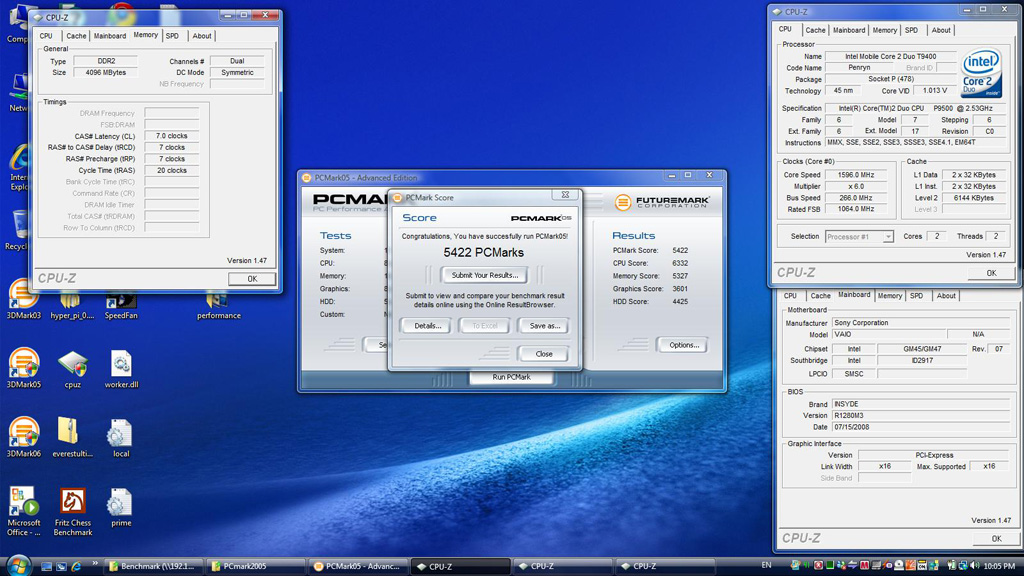Viewport: 1024px width, 576px height.
Task: Open Cache tab in Memory CPU-Z window
Action: click(x=76, y=36)
